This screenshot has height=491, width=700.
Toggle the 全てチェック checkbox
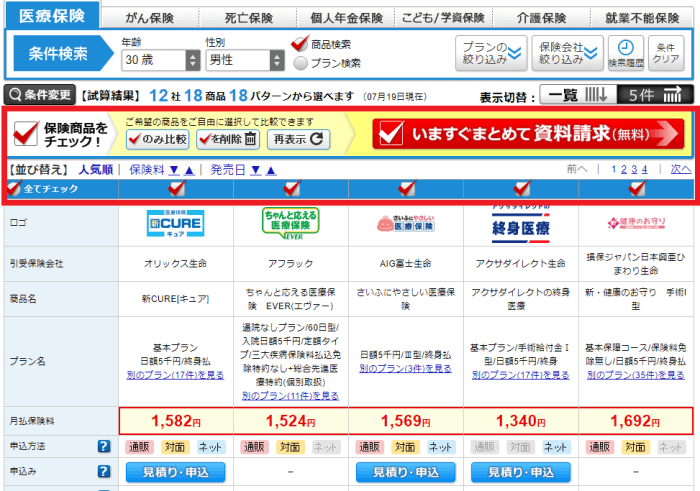pos(15,188)
